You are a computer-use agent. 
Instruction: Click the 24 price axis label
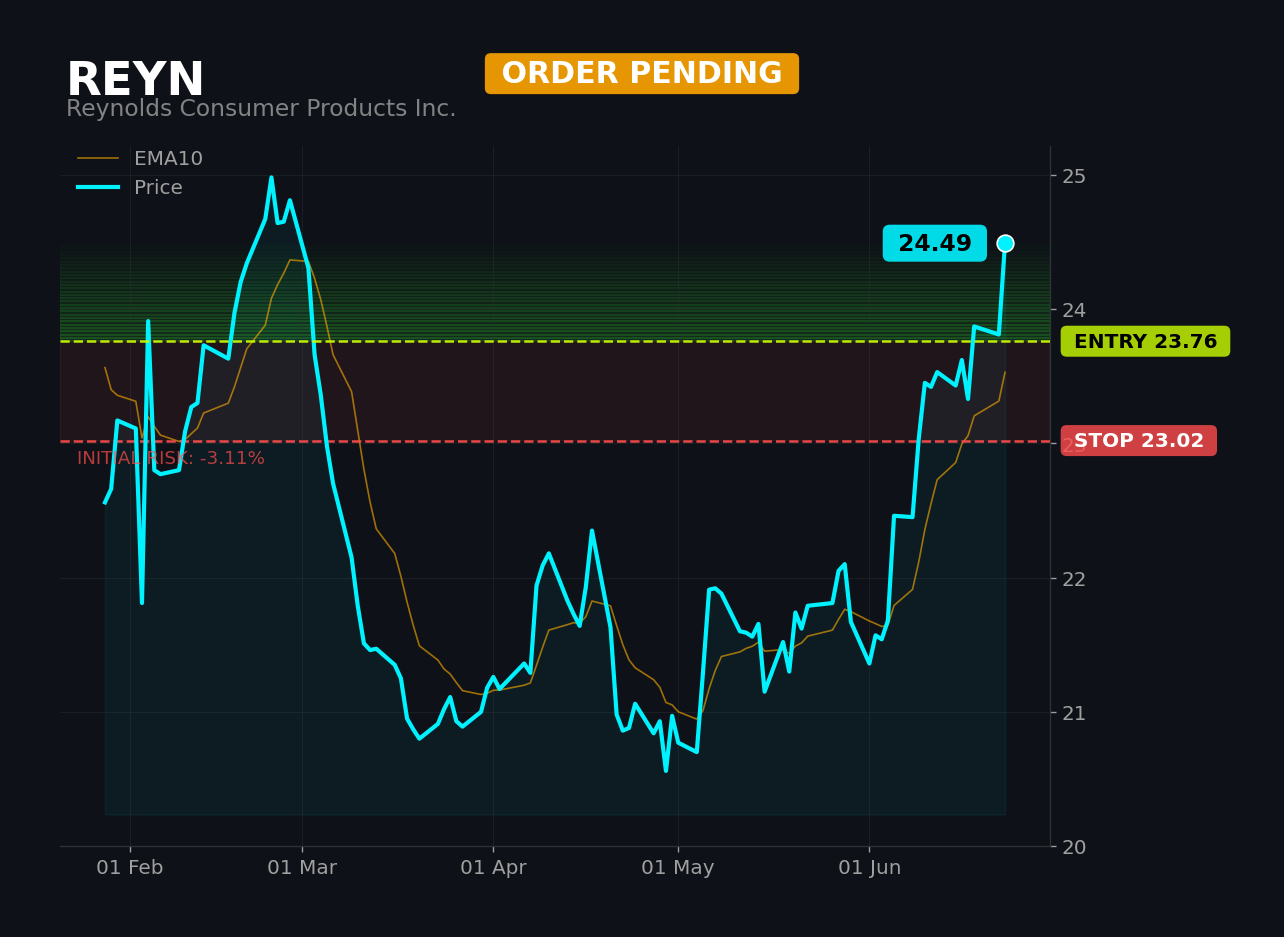1074,310
